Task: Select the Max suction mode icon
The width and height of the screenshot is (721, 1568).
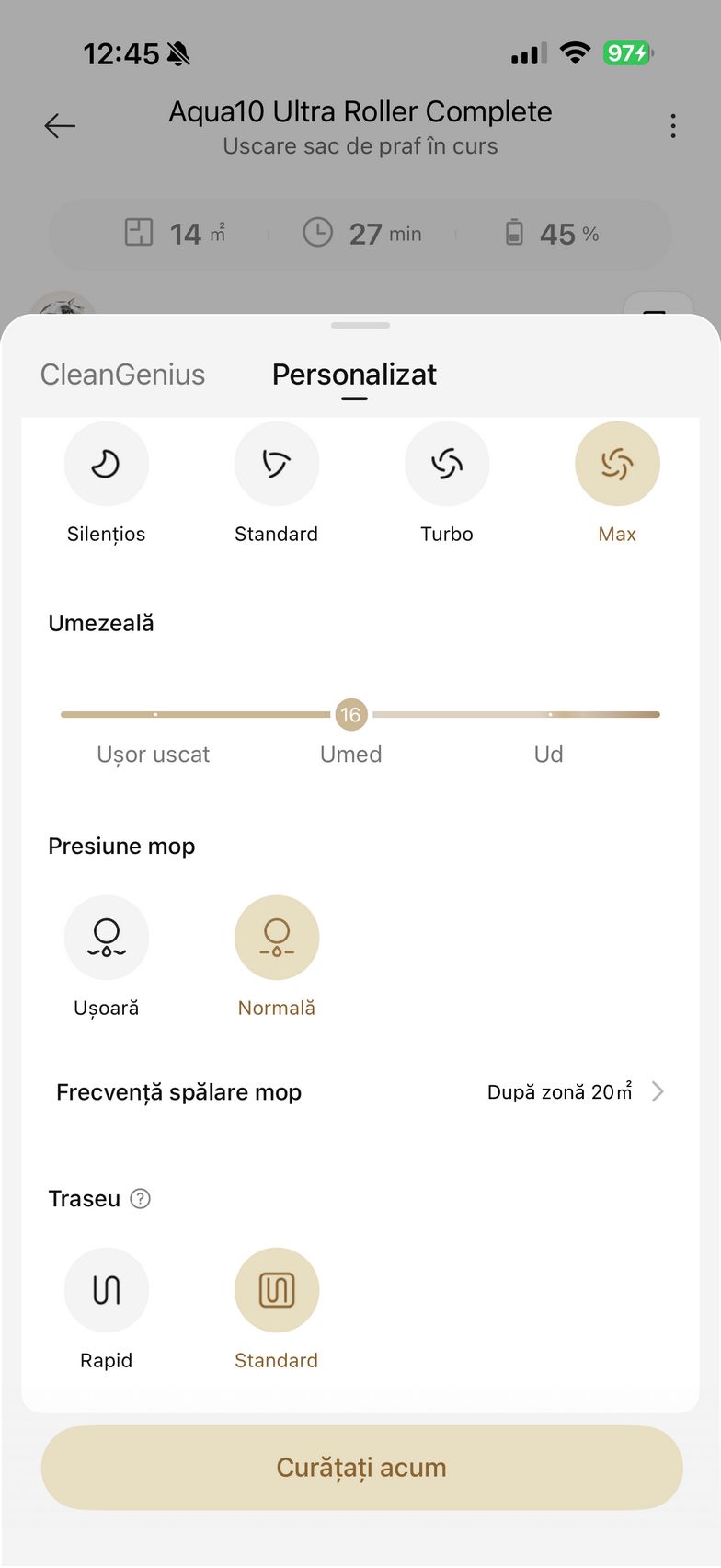Action: [x=617, y=464]
